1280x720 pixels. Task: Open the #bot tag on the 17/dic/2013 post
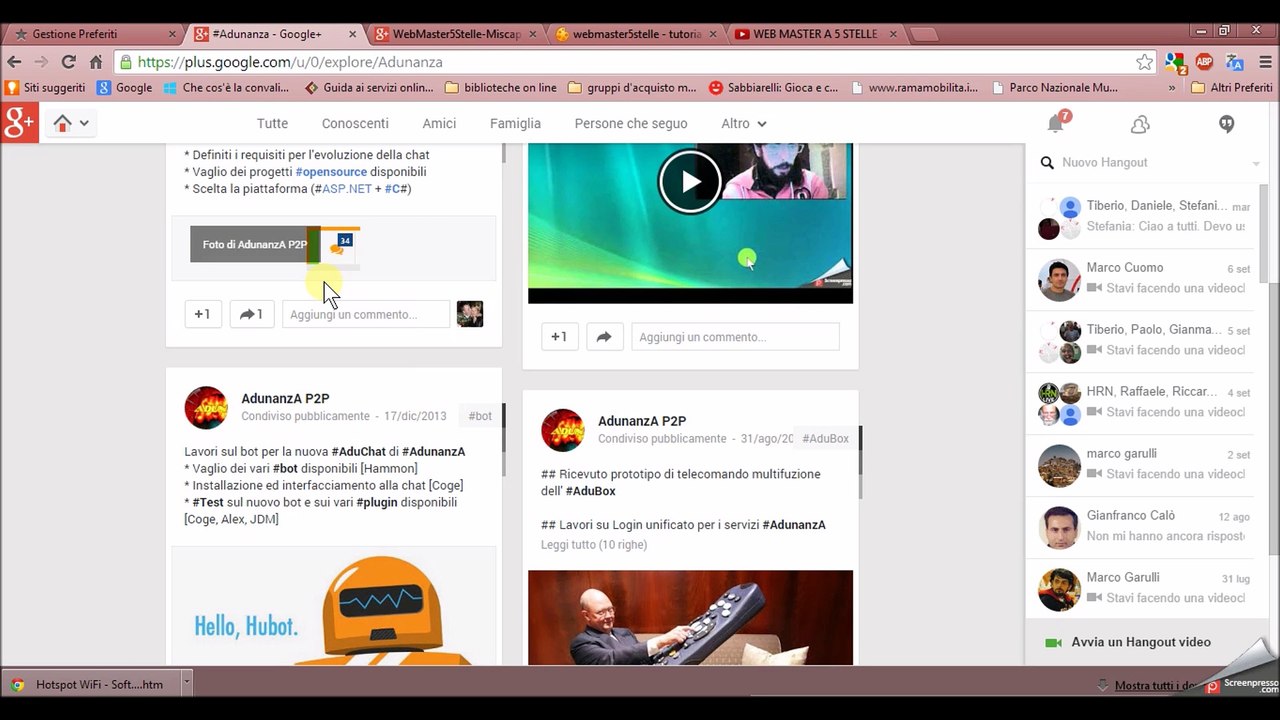[x=480, y=416]
